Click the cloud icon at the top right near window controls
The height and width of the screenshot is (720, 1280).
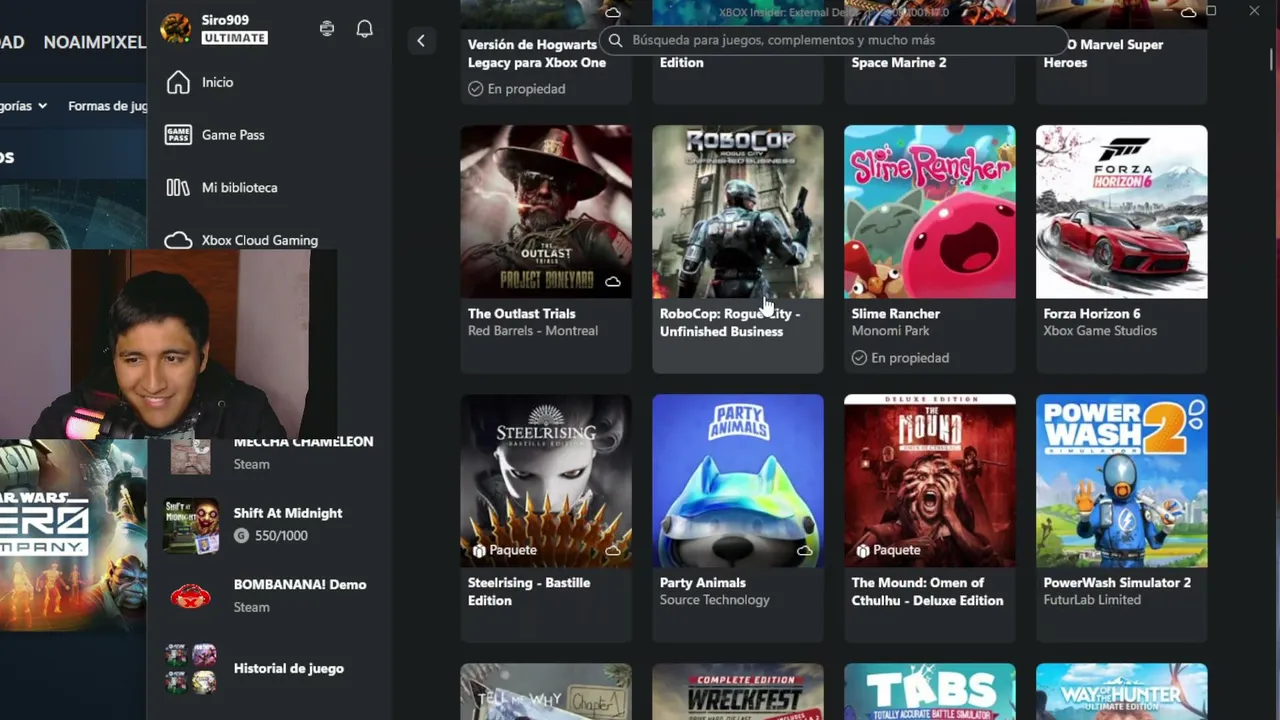pyautogui.click(x=1188, y=12)
